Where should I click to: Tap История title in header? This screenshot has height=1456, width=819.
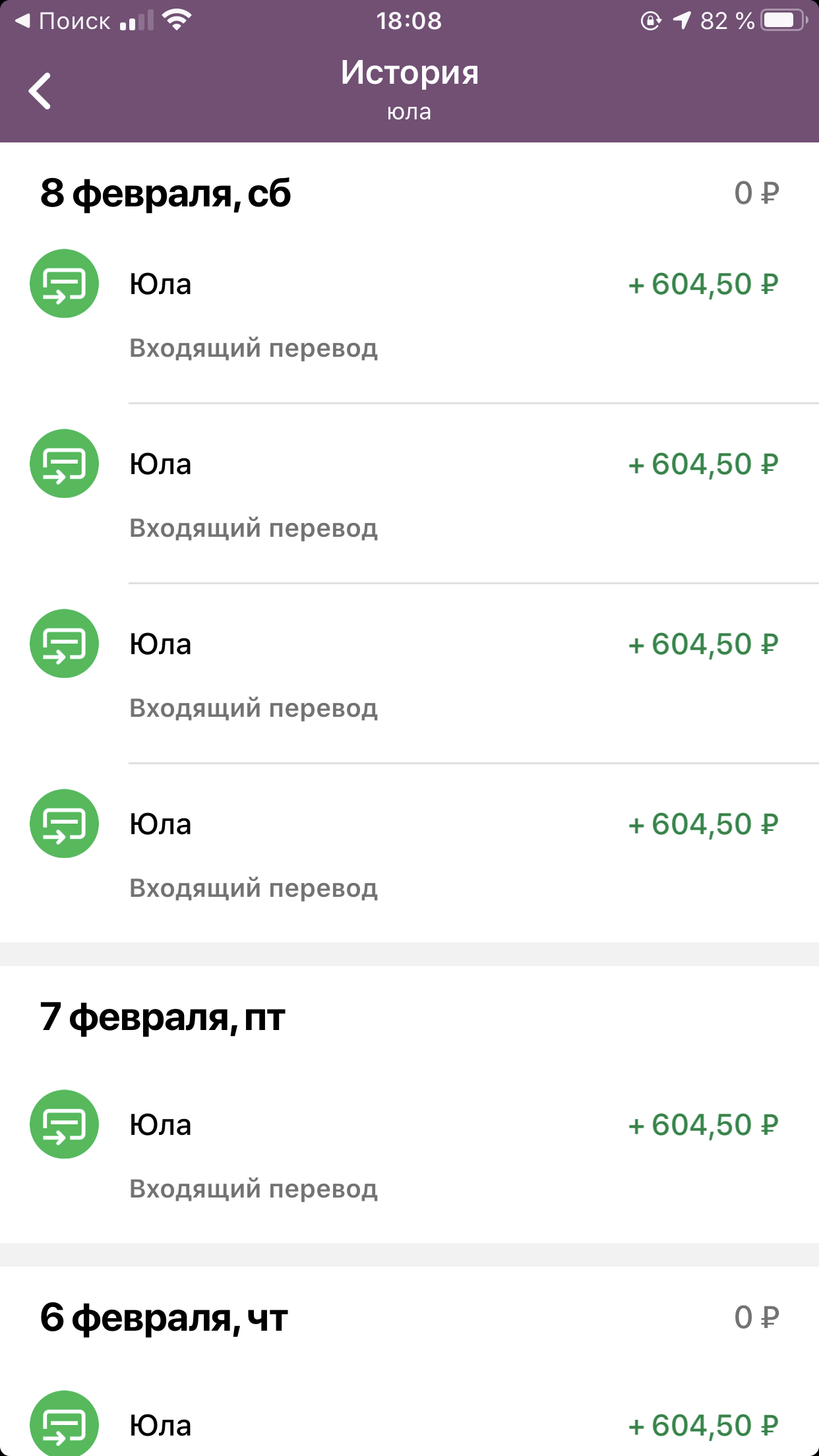tap(409, 73)
